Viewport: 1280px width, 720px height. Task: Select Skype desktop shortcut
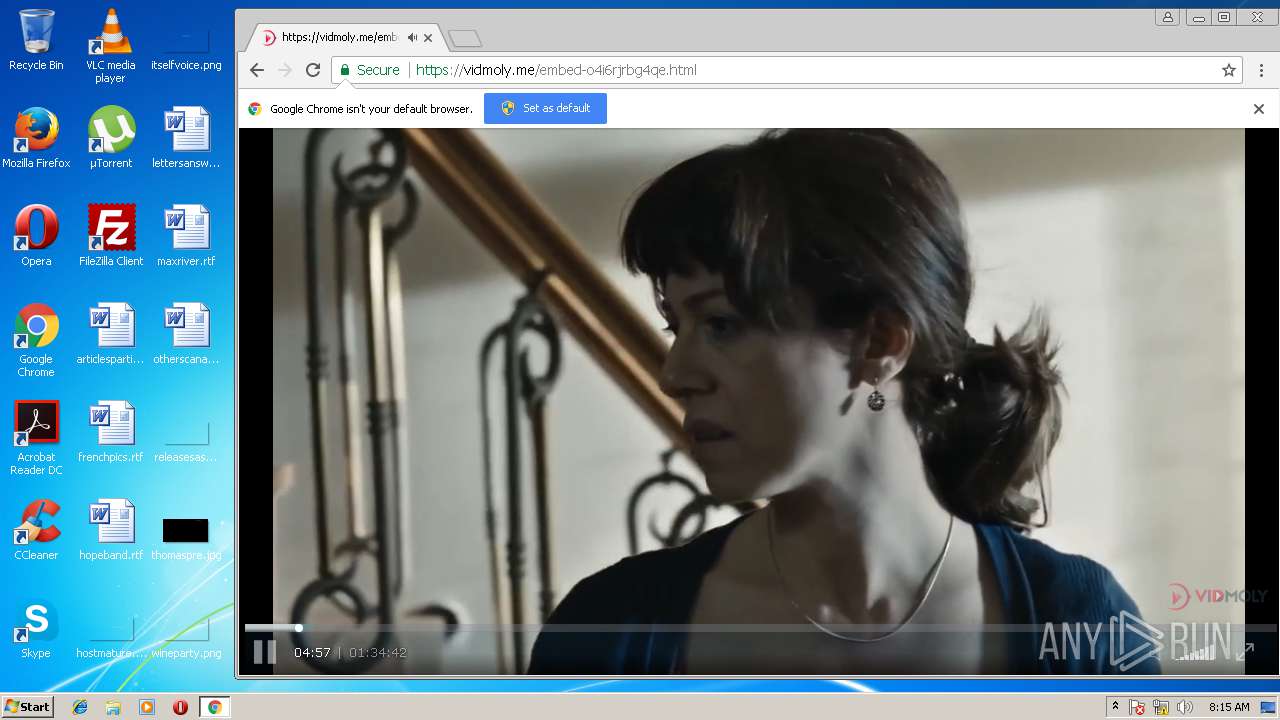pos(36,628)
